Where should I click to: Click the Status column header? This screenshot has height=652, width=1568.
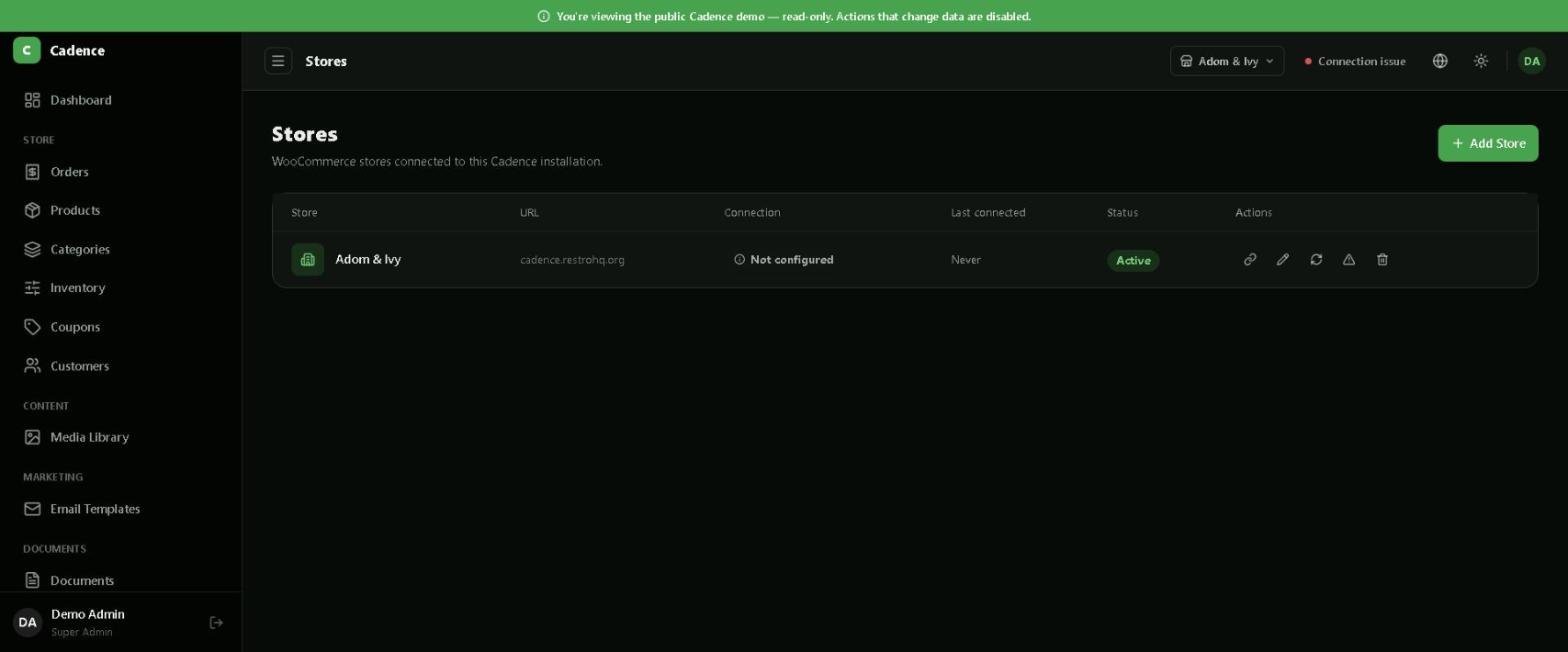coord(1122,212)
